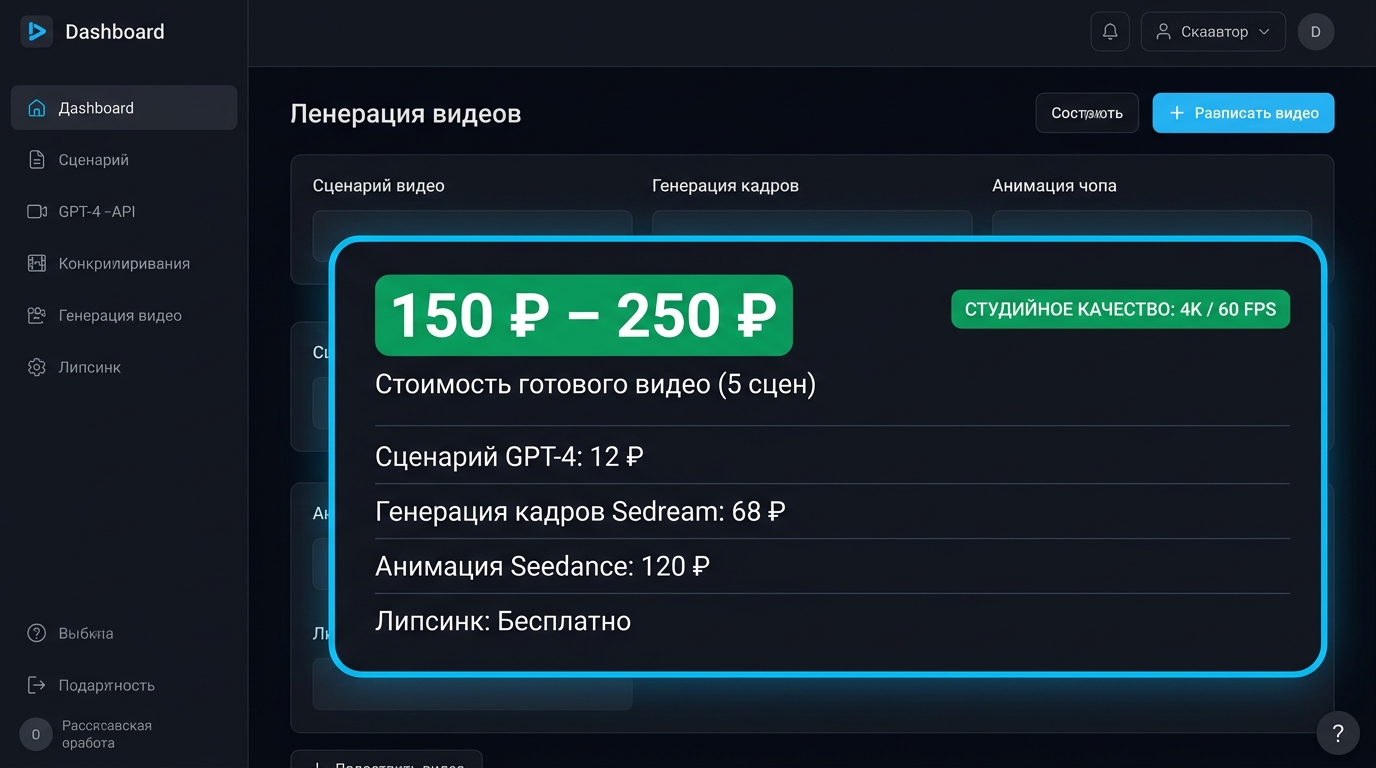This screenshot has height=768, width=1376.
Task: Click the Генерация кадров input field
Action: click(x=812, y=224)
